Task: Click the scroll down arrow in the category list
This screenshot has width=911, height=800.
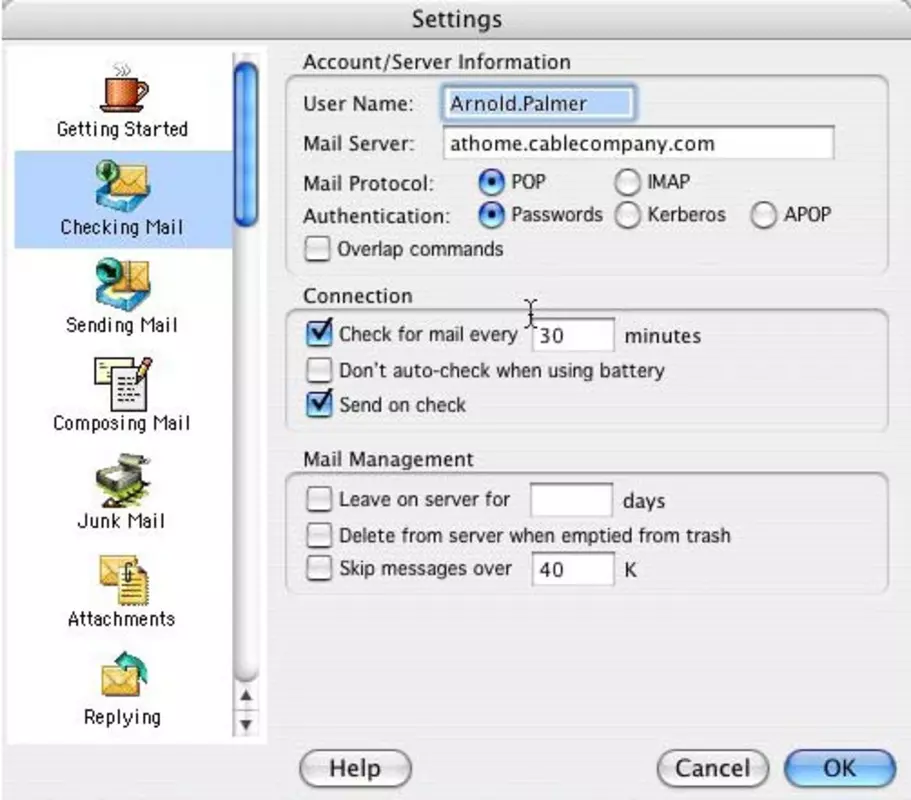Action: 246,724
